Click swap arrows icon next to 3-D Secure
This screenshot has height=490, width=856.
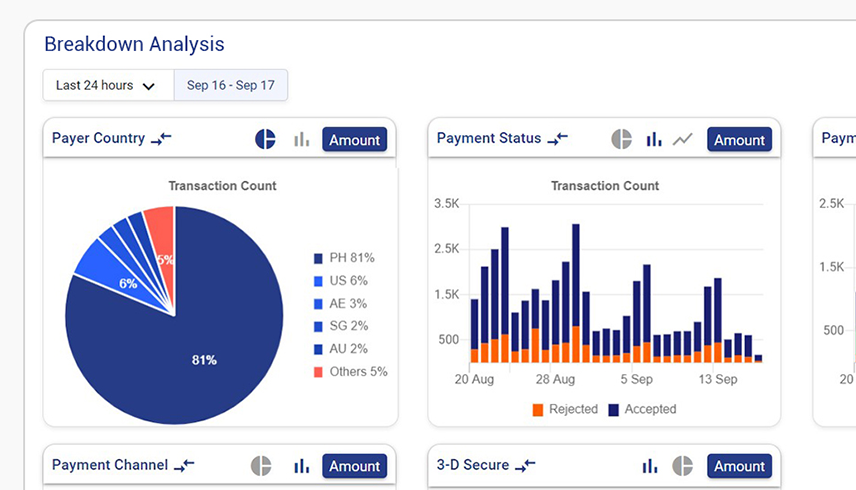pos(525,465)
